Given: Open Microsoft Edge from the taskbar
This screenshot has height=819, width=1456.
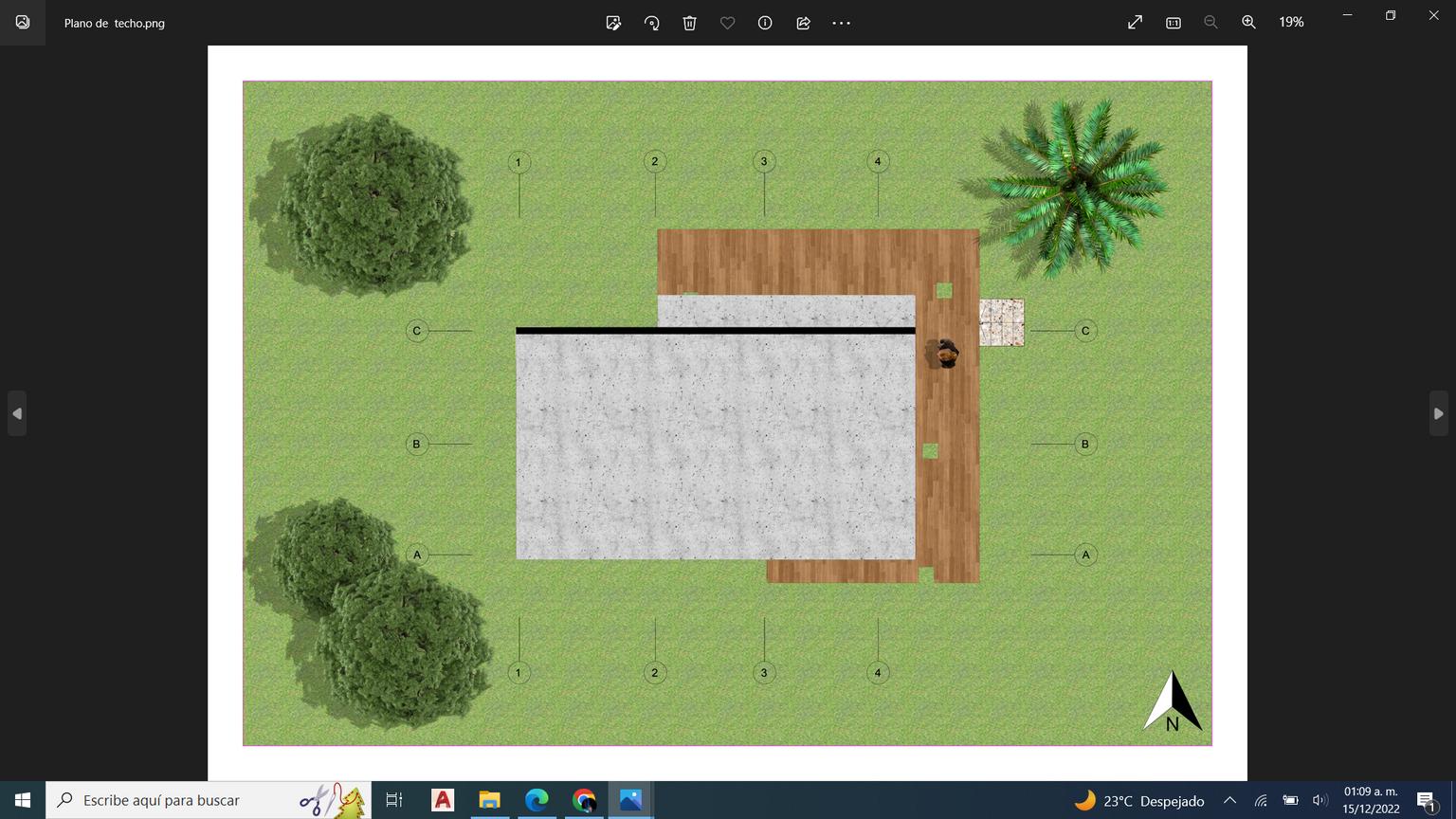Looking at the screenshot, I should 537,800.
